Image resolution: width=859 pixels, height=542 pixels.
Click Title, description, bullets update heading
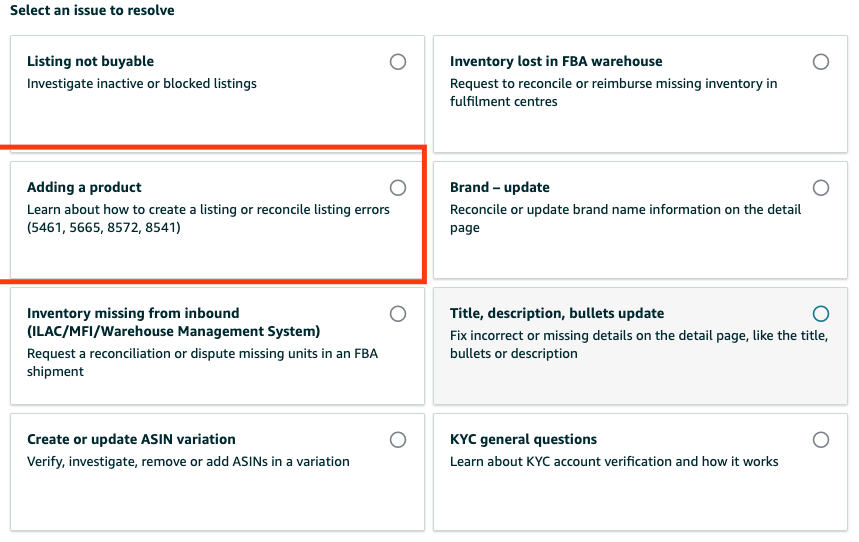[x=557, y=313]
